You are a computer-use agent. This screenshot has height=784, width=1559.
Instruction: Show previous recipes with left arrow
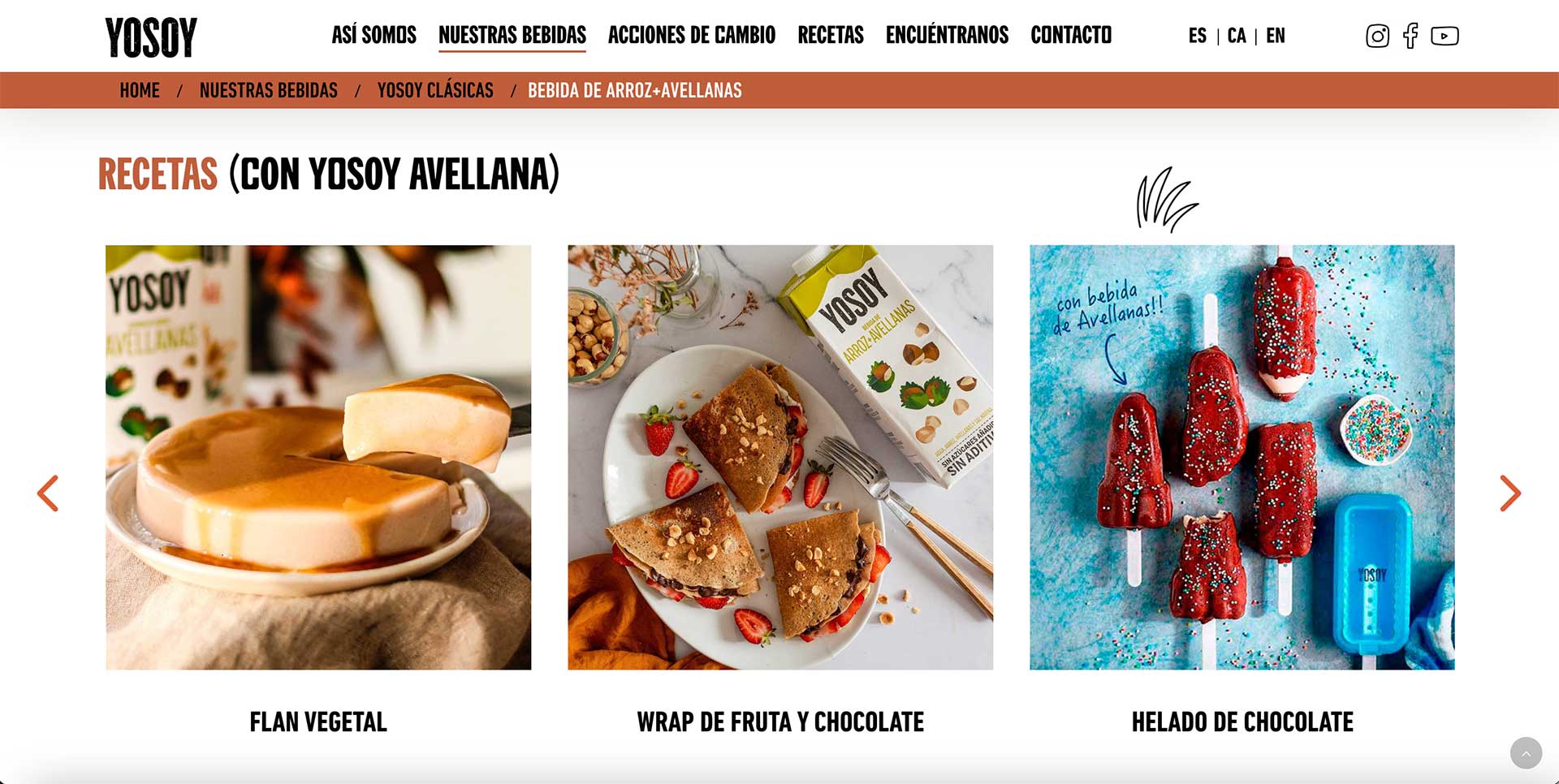pyautogui.click(x=48, y=493)
